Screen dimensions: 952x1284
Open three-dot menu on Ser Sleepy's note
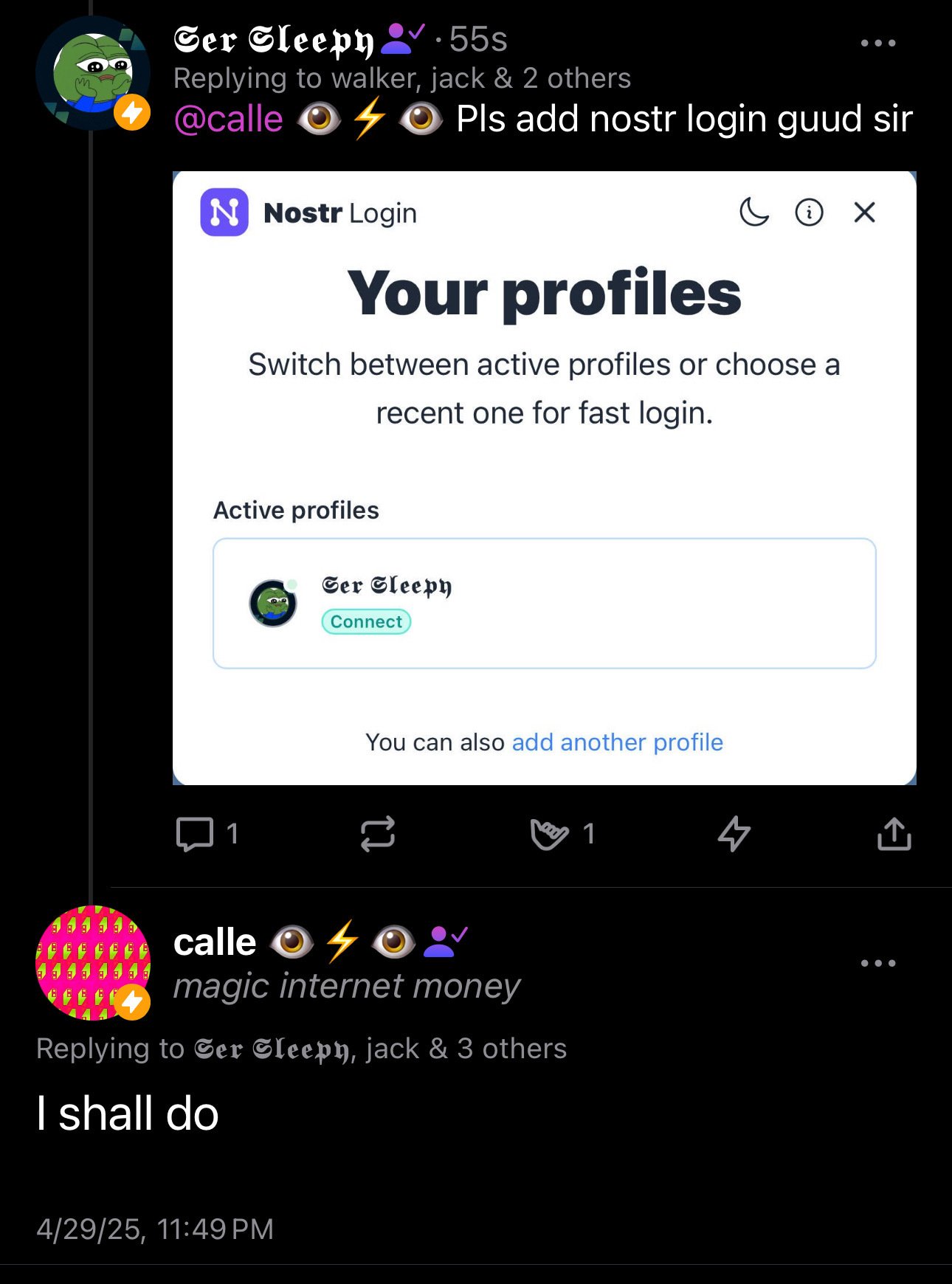[878, 43]
